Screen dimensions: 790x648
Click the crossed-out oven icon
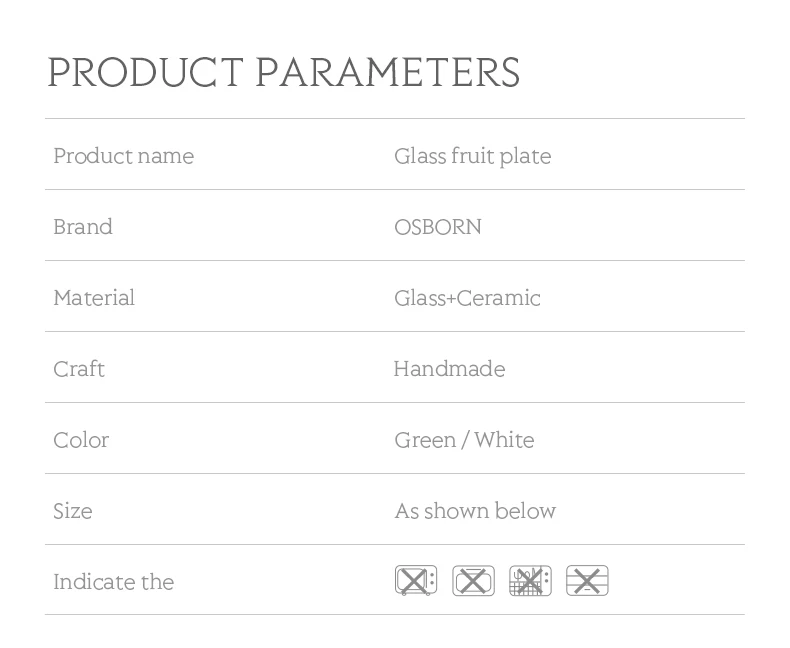pyautogui.click(x=473, y=580)
